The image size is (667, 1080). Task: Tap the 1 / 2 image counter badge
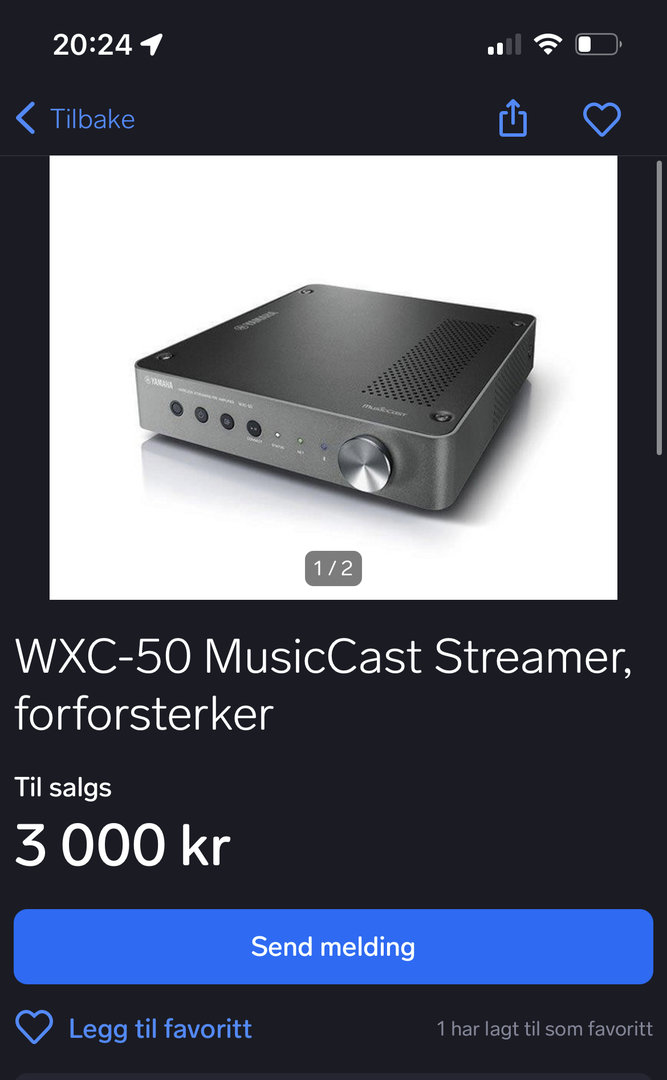click(334, 568)
